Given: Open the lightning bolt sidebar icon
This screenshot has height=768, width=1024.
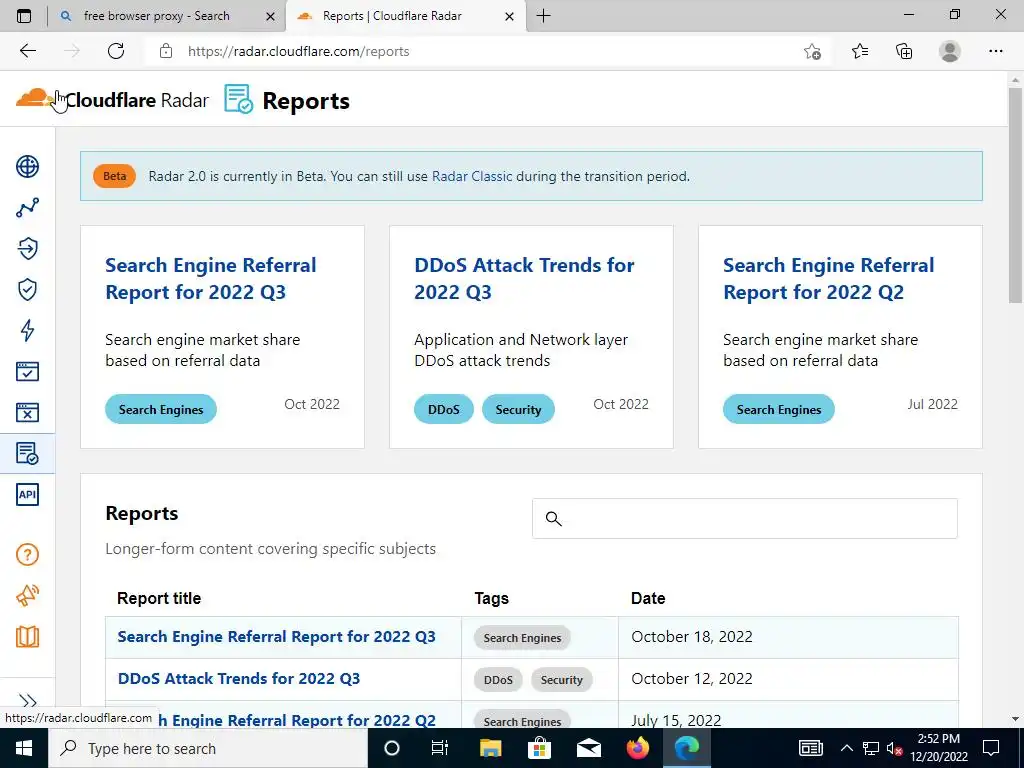Looking at the screenshot, I should point(27,331).
